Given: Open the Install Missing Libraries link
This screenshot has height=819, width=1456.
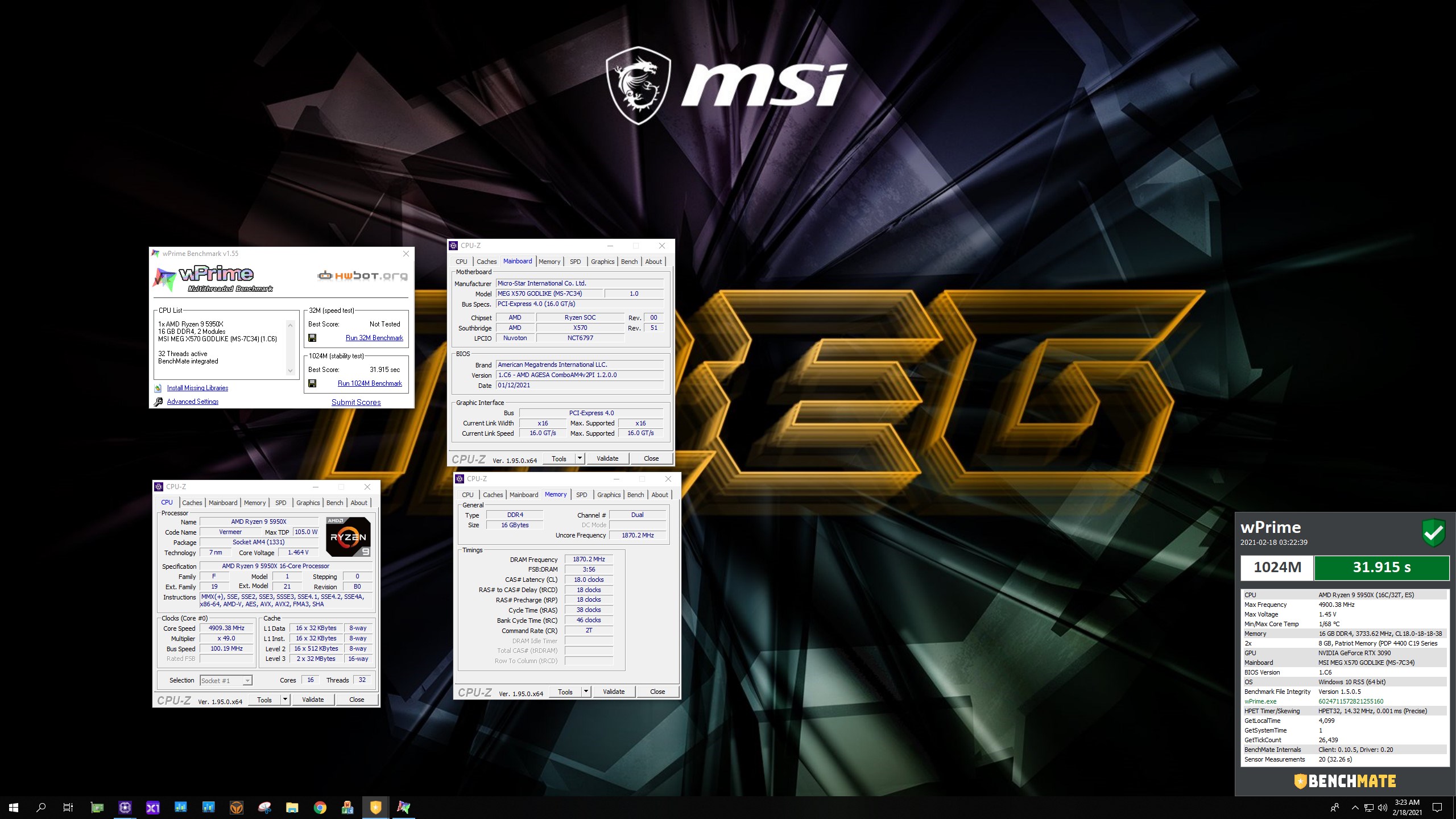Looking at the screenshot, I should pyautogui.click(x=197, y=388).
